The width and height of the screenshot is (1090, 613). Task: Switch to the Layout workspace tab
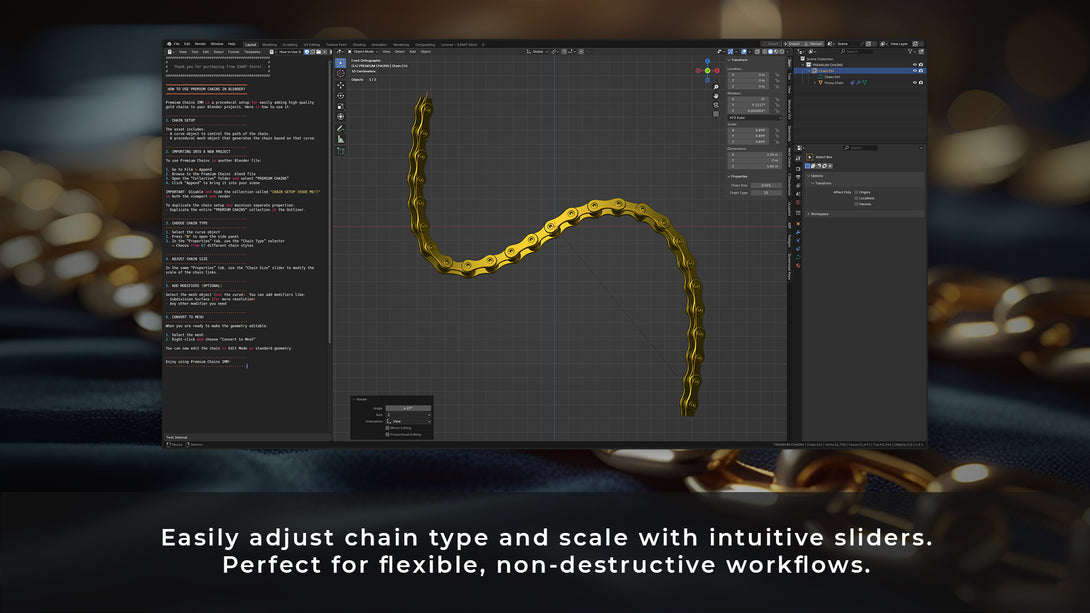(x=250, y=44)
